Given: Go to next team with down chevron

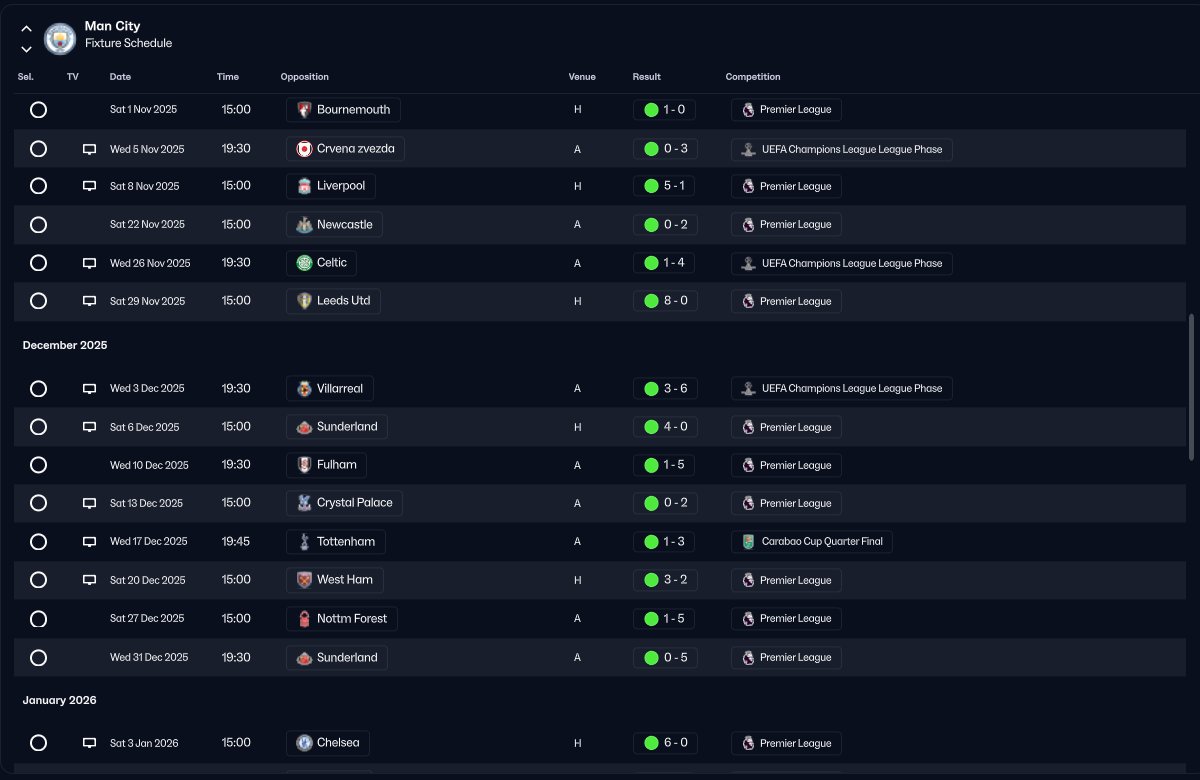Looking at the screenshot, I should [27, 49].
